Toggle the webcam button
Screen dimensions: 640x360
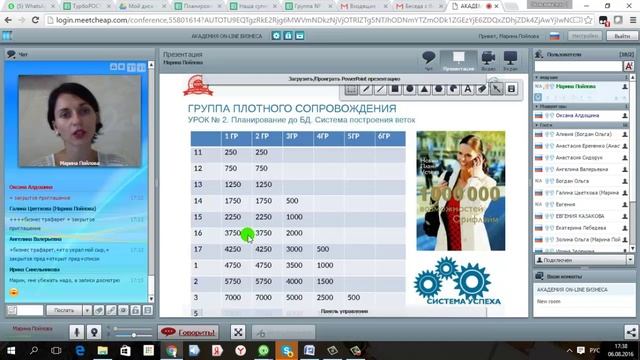pos(94,332)
